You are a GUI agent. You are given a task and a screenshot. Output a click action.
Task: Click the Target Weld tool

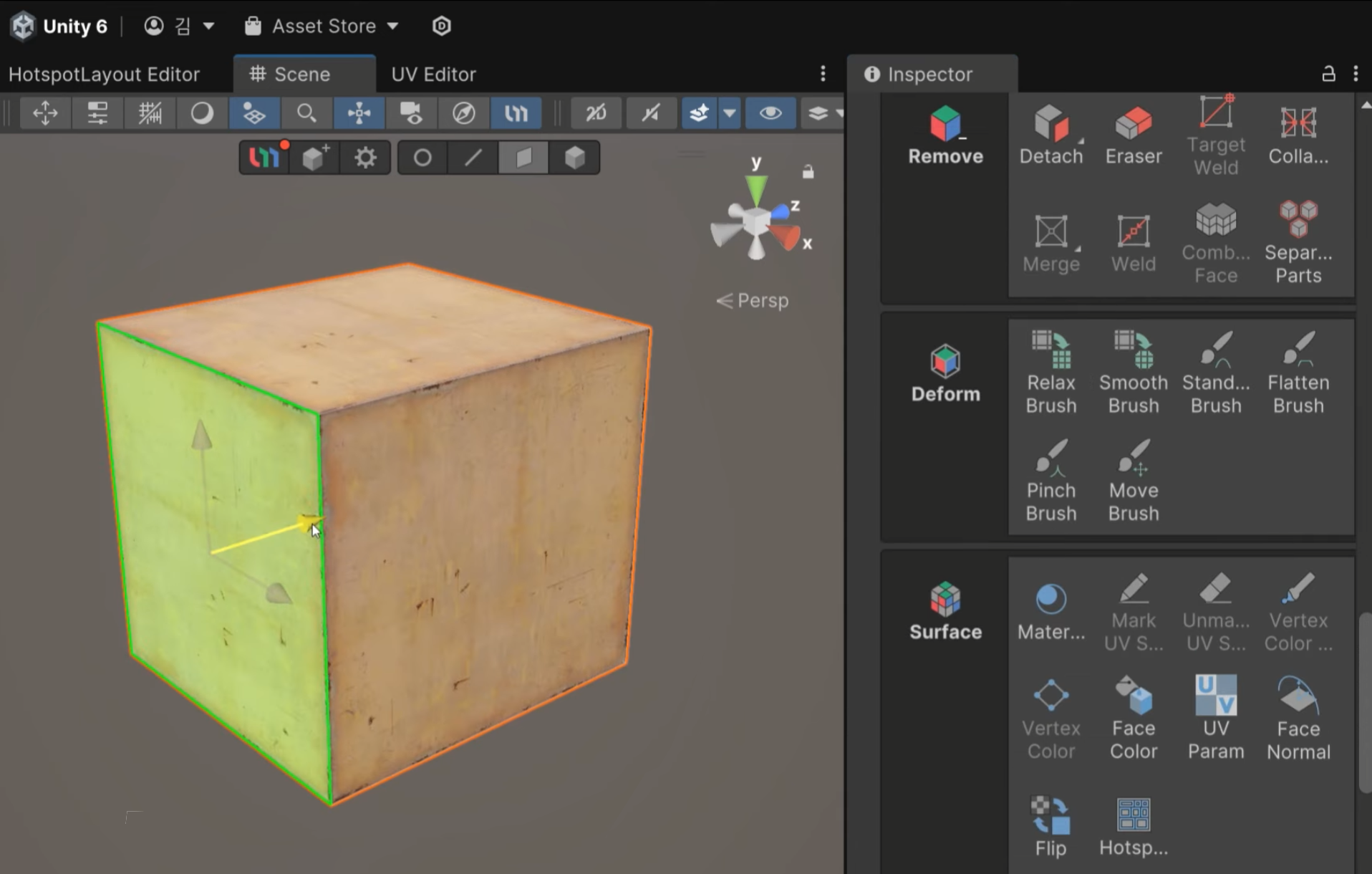pos(1215,136)
